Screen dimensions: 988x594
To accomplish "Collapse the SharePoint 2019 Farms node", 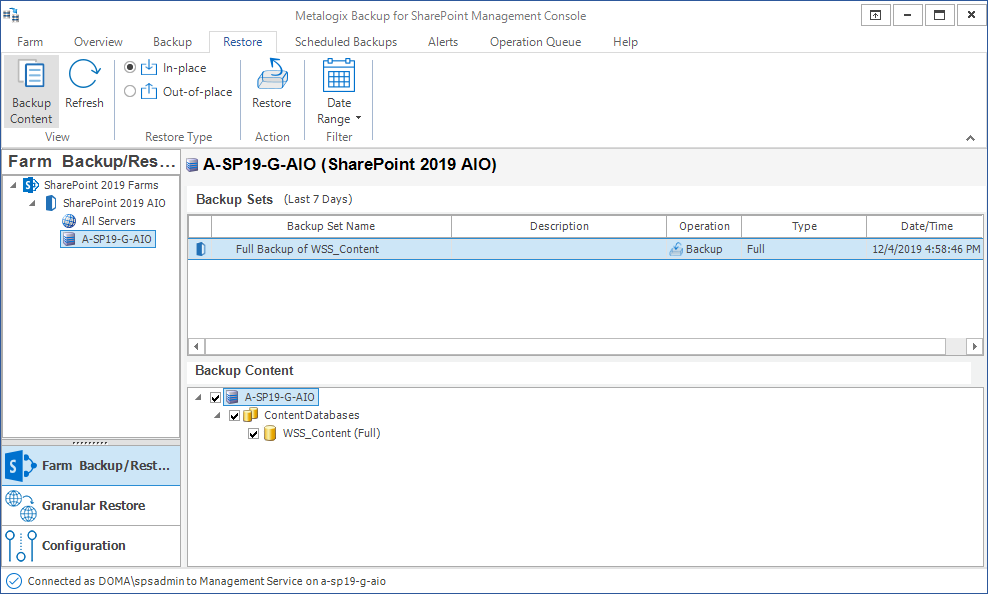I will click(13, 185).
